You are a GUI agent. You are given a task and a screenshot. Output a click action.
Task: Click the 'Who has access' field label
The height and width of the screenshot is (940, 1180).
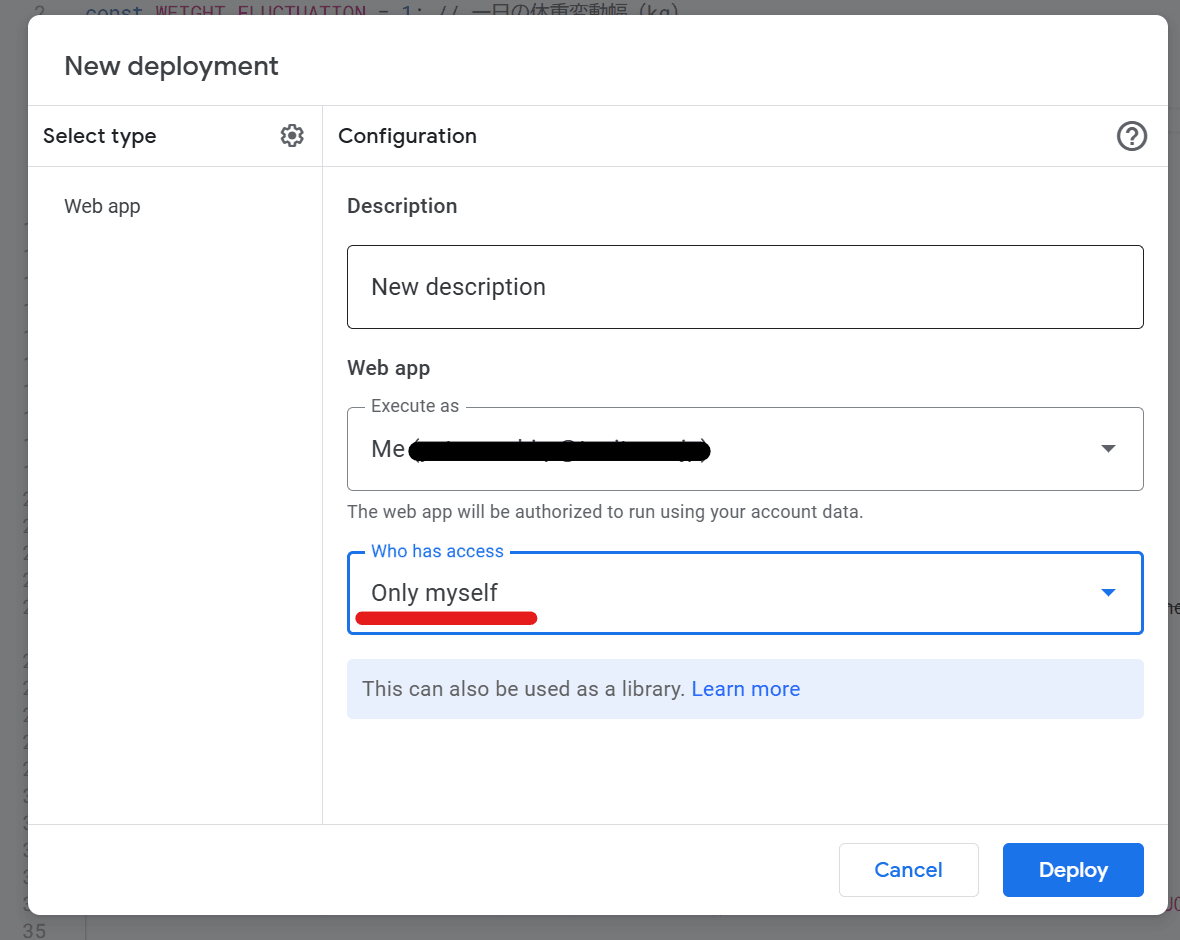point(437,551)
